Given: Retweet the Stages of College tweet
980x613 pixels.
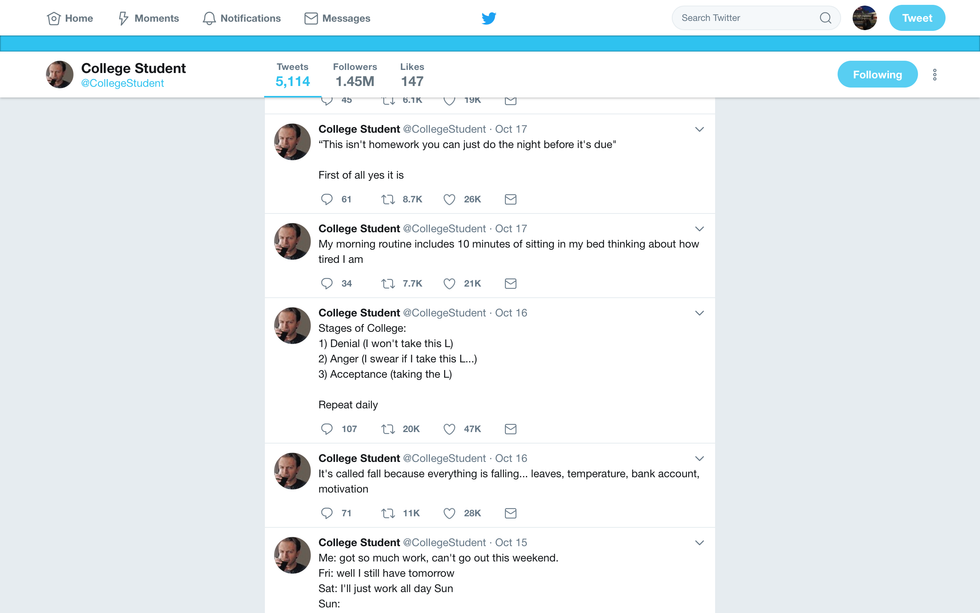Looking at the screenshot, I should click(388, 429).
